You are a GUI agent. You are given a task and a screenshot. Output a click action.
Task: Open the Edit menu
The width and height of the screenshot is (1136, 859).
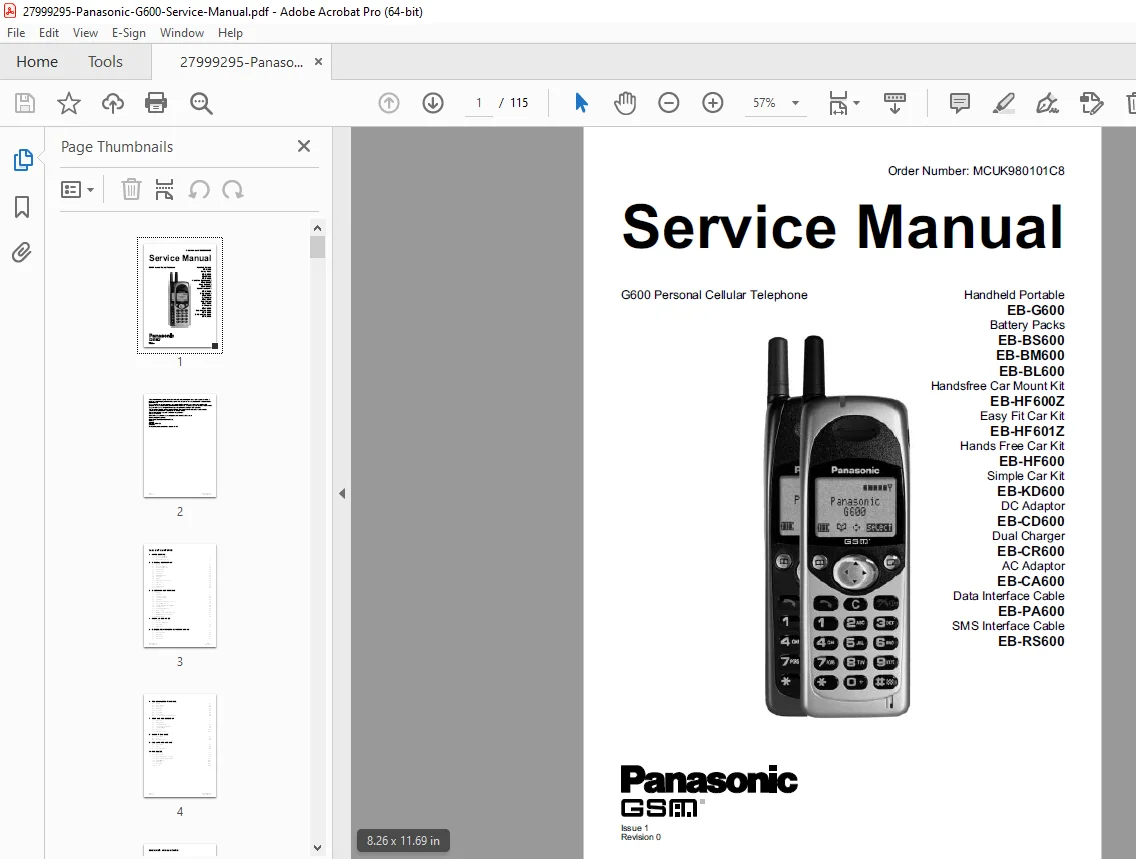[49, 33]
